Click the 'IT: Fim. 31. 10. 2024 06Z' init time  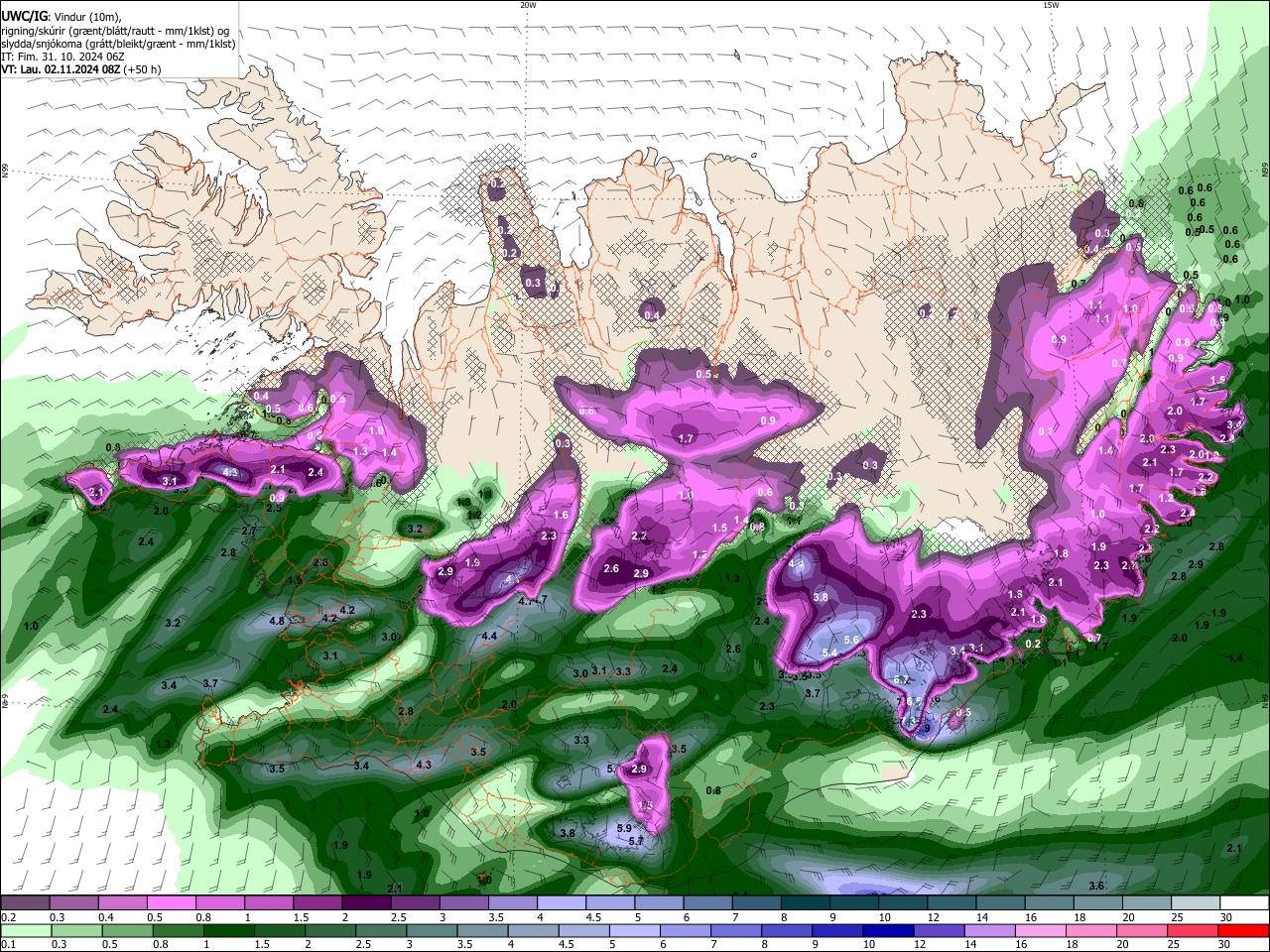point(63,57)
